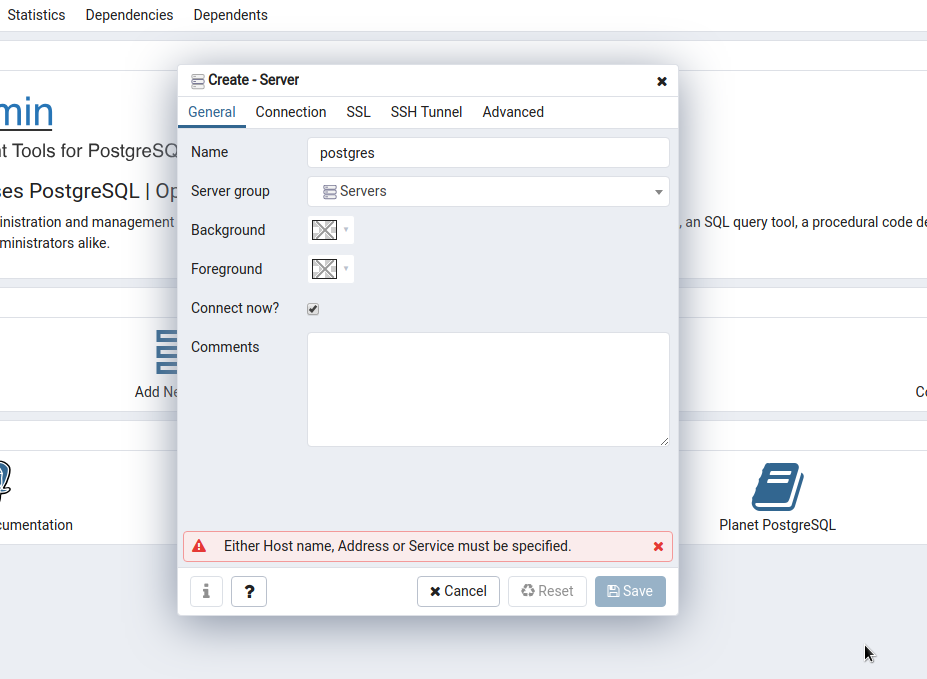The height and width of the screenshot is (679, 927).
Task: Follow the Planet PostgreSQL link
Action: tap(777, 525)
